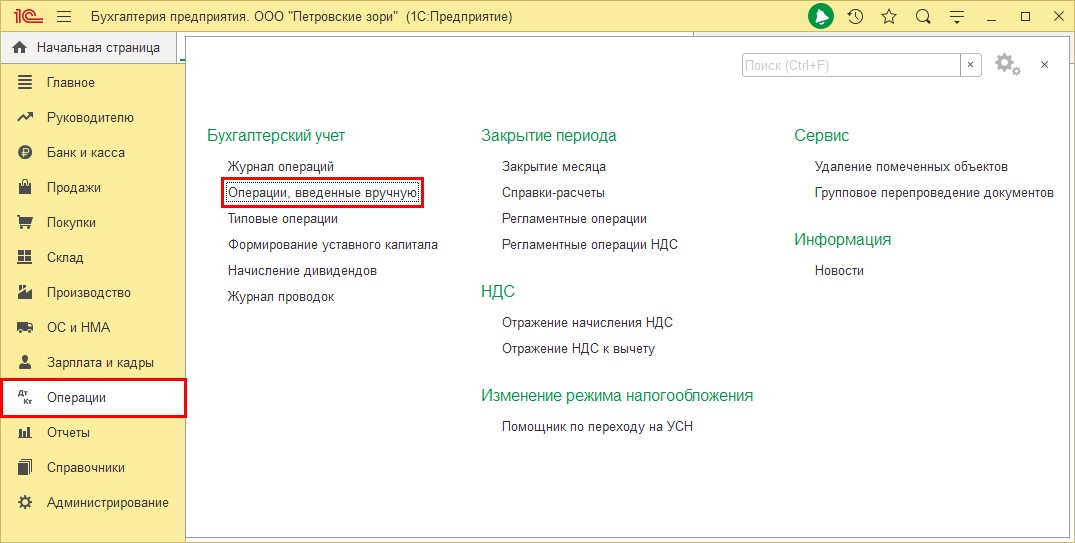Open Регламентные операции НДС
The width and height of the screenshot is (1075, 543).
590,245
